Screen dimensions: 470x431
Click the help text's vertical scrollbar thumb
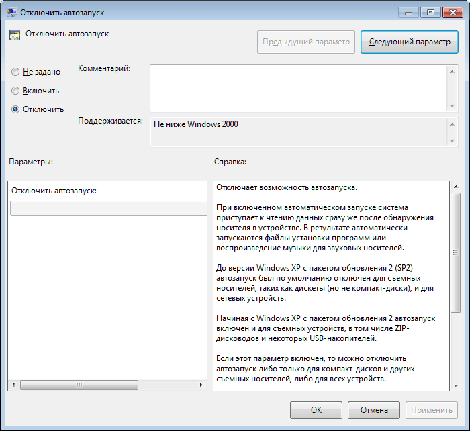click(x=456, y=252)
